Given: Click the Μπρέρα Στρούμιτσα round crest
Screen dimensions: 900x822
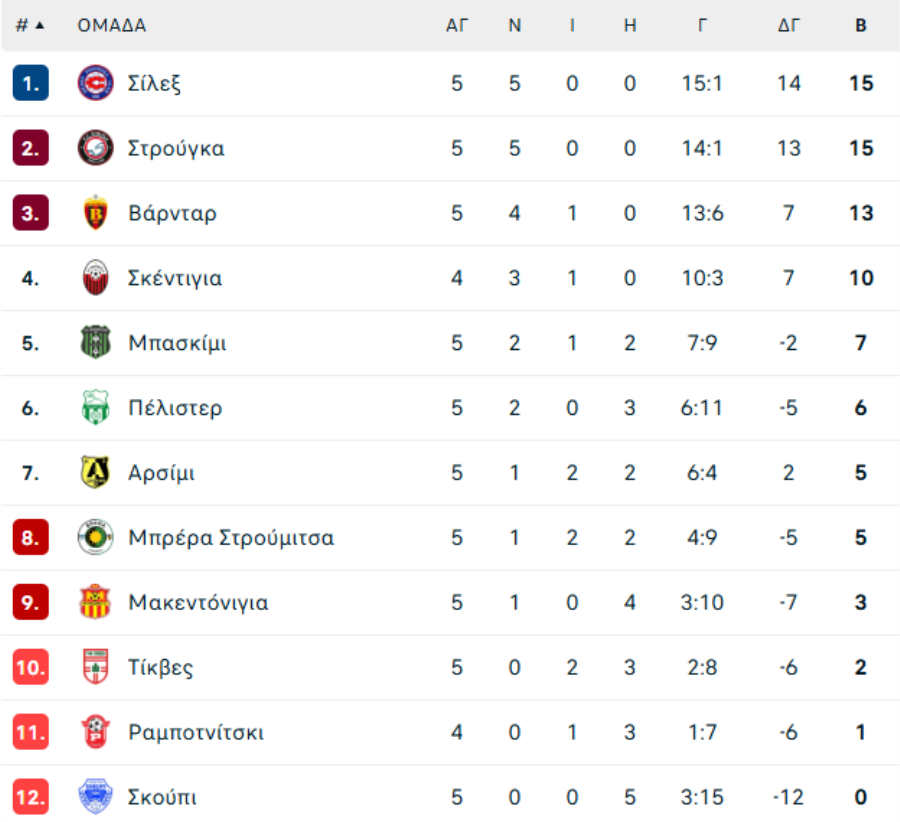Looking at the screenshot, I should pos(95,537).
